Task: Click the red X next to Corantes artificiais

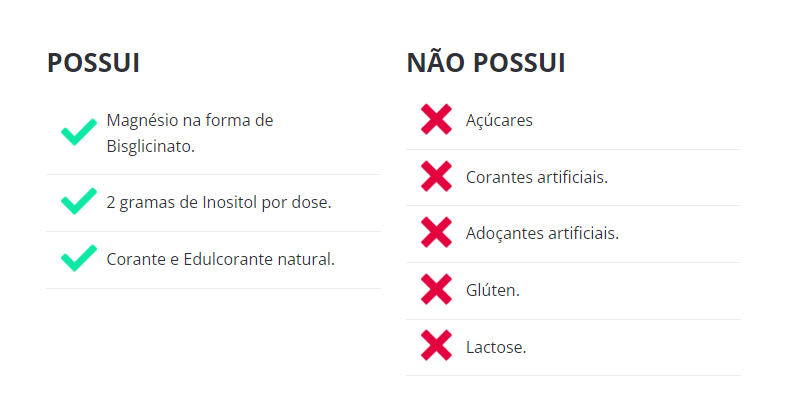Action: point(436,177)
